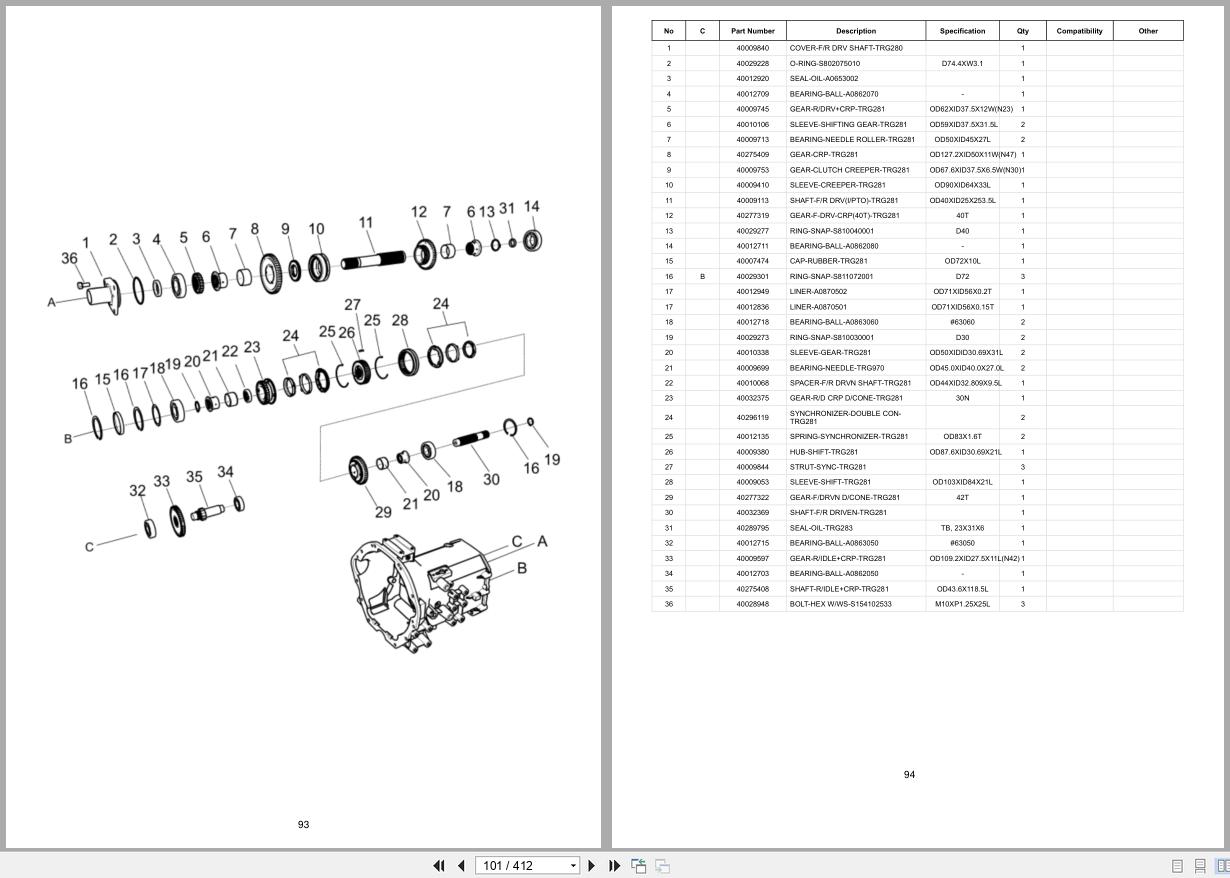The image size is (1230, 878).
Task: Select BOLT-HEX W/WS-S154102533 description
Action: [841, 604]
